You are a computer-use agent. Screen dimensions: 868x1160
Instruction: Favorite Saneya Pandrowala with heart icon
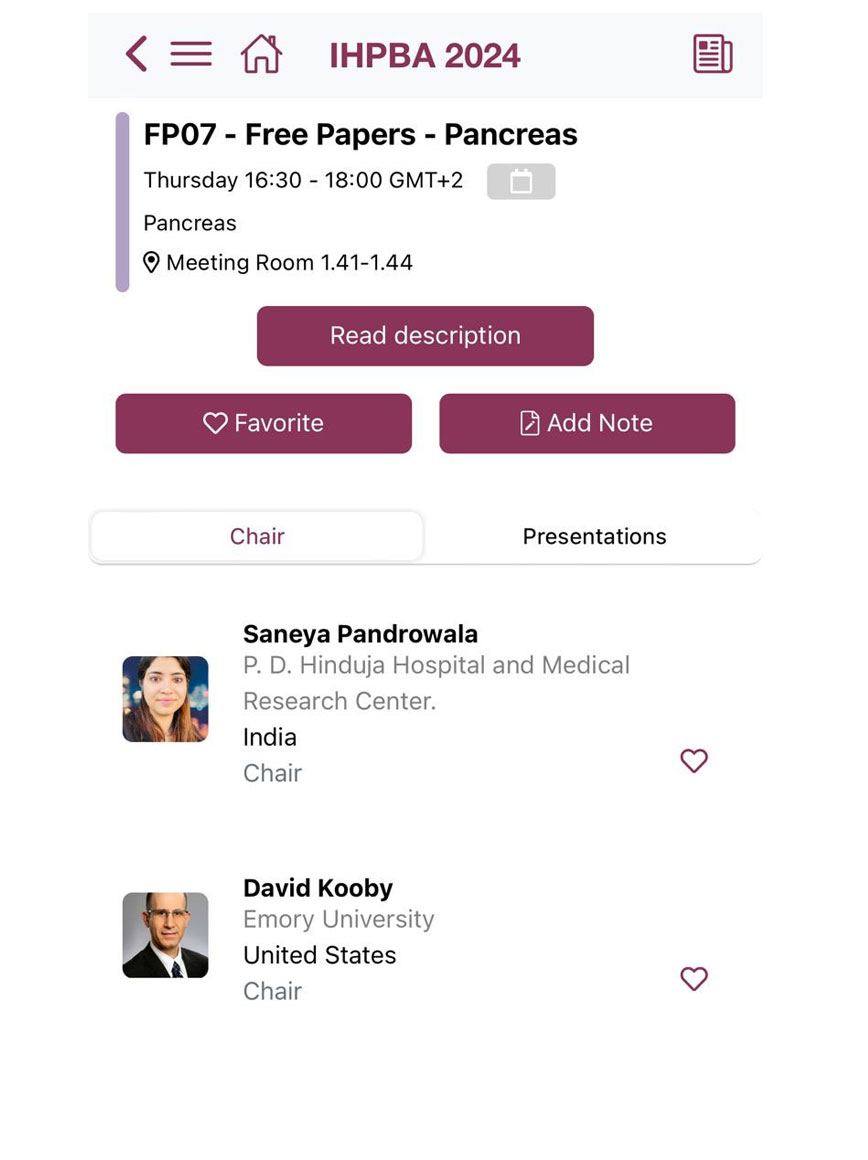694,761
